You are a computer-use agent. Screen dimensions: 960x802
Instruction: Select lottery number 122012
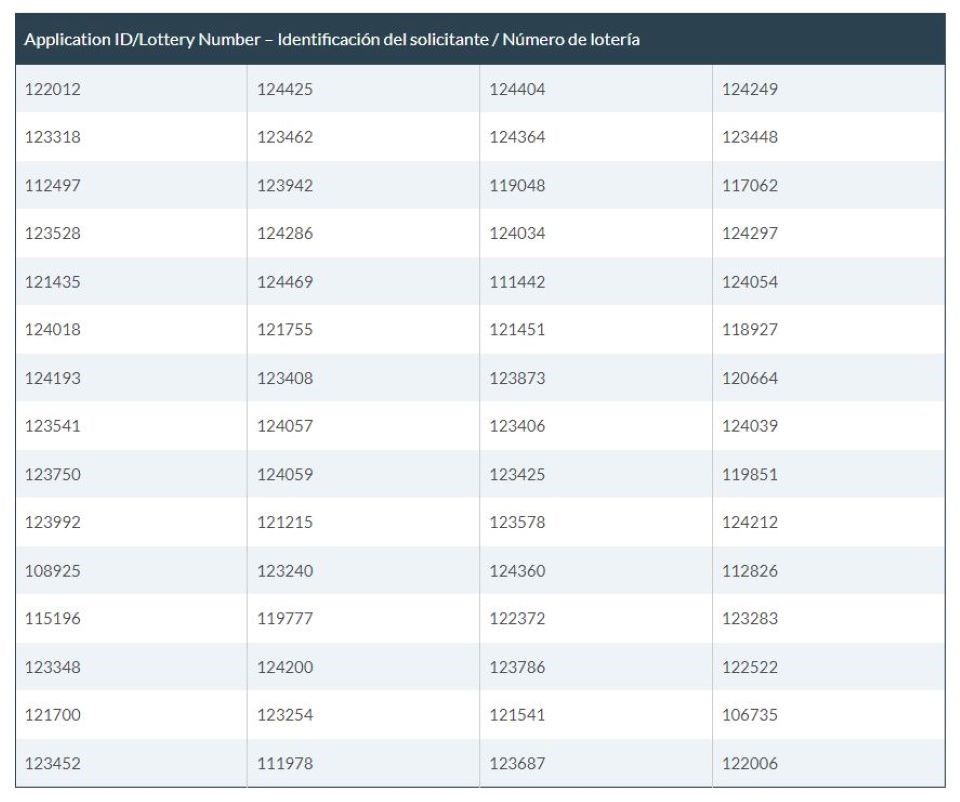(x=53, y=89)
